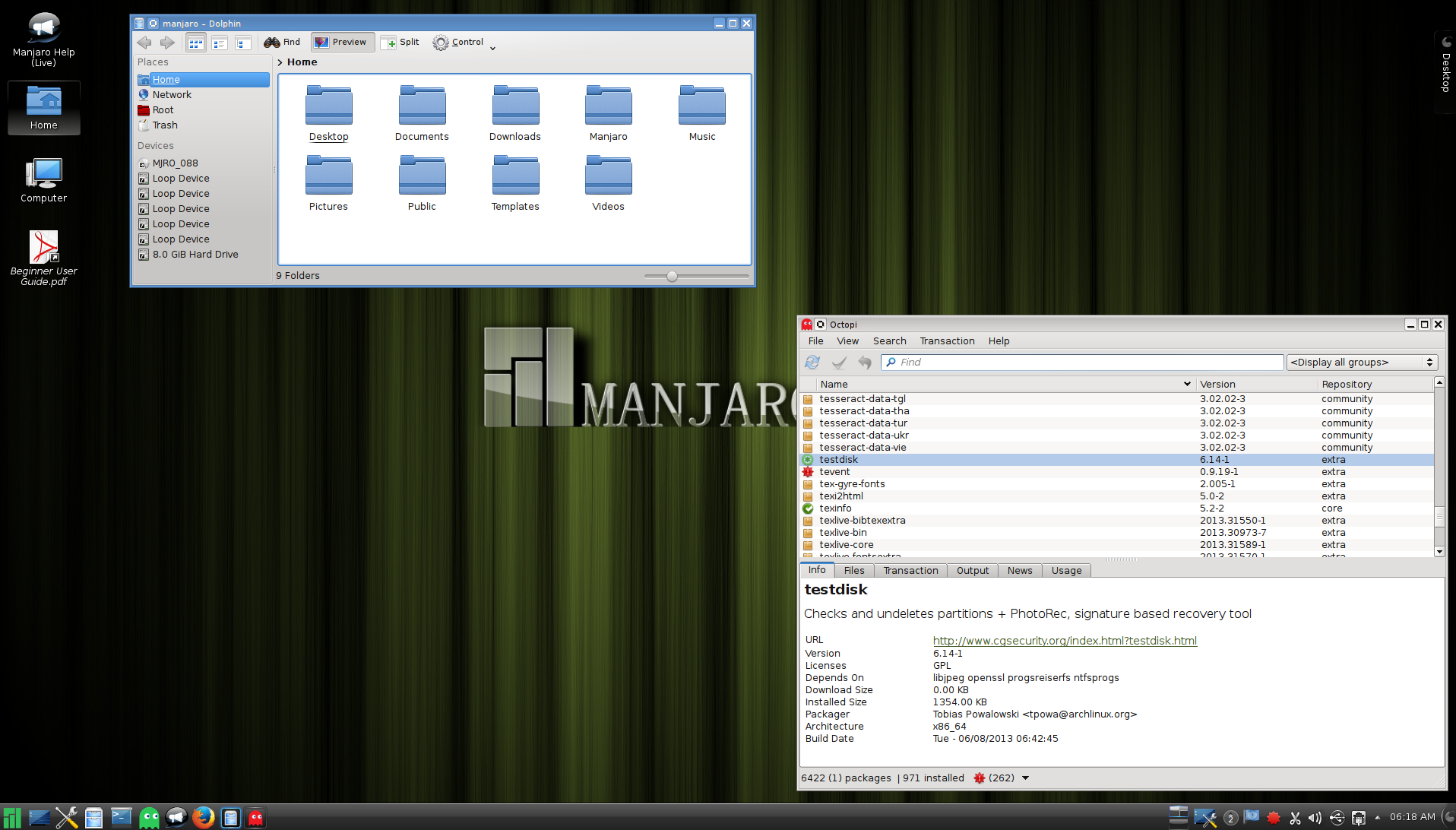This screenshot has height=830, width=1456.
Task: Switch to the Usage tab
Action: pyautogui.click(x=1066, y=571)
